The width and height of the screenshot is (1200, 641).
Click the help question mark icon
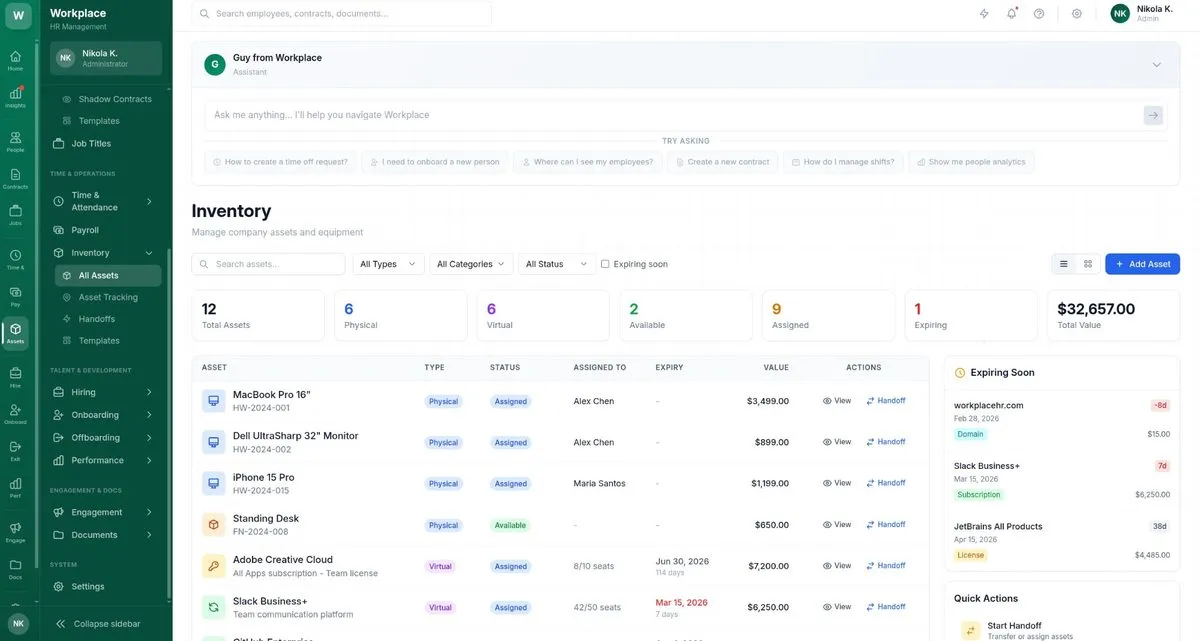(1039, 14)
